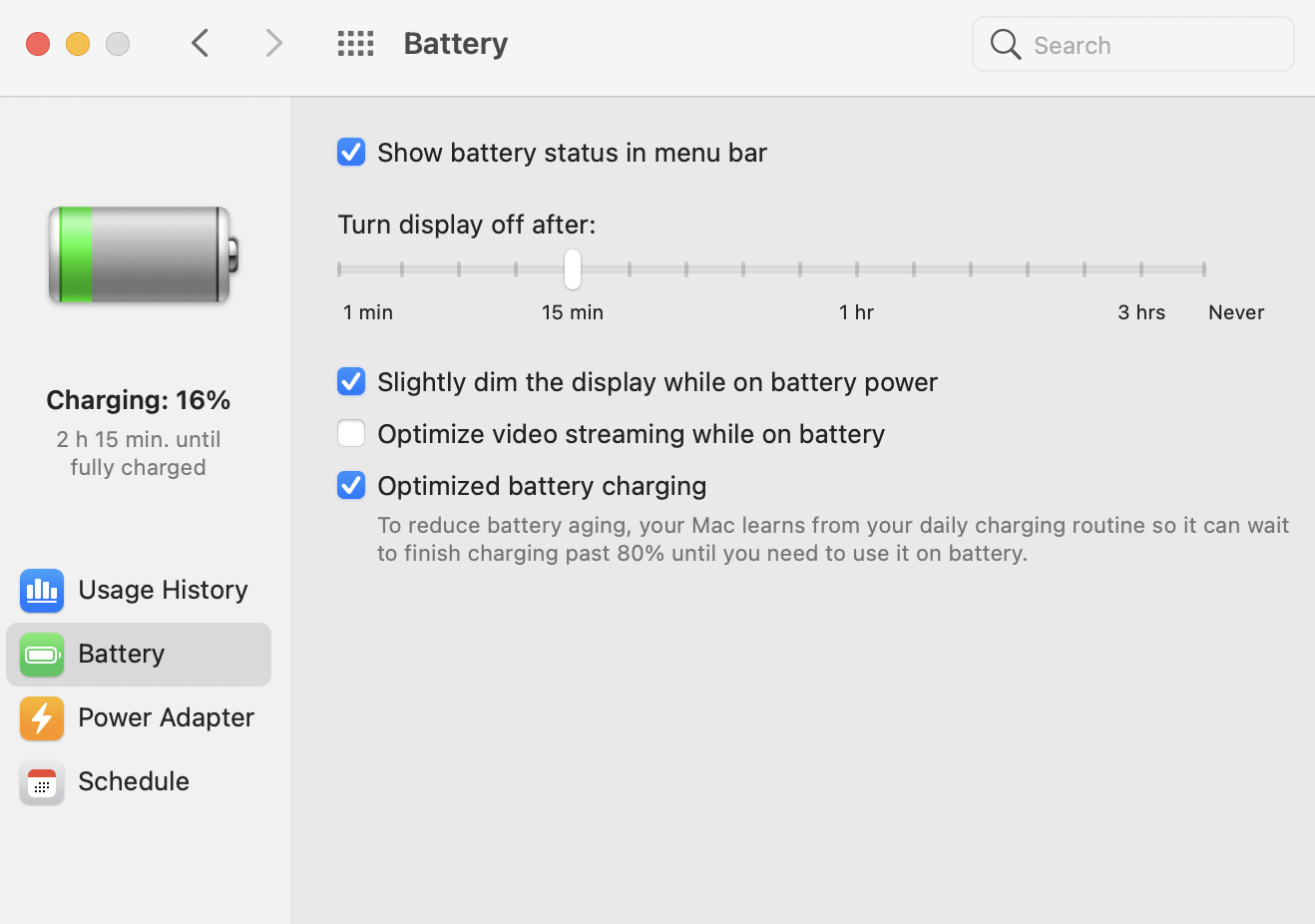Set display off slider to 3 hrs mark
This screenshot has height=924, width=1315.
click(x=1140, y=269)
